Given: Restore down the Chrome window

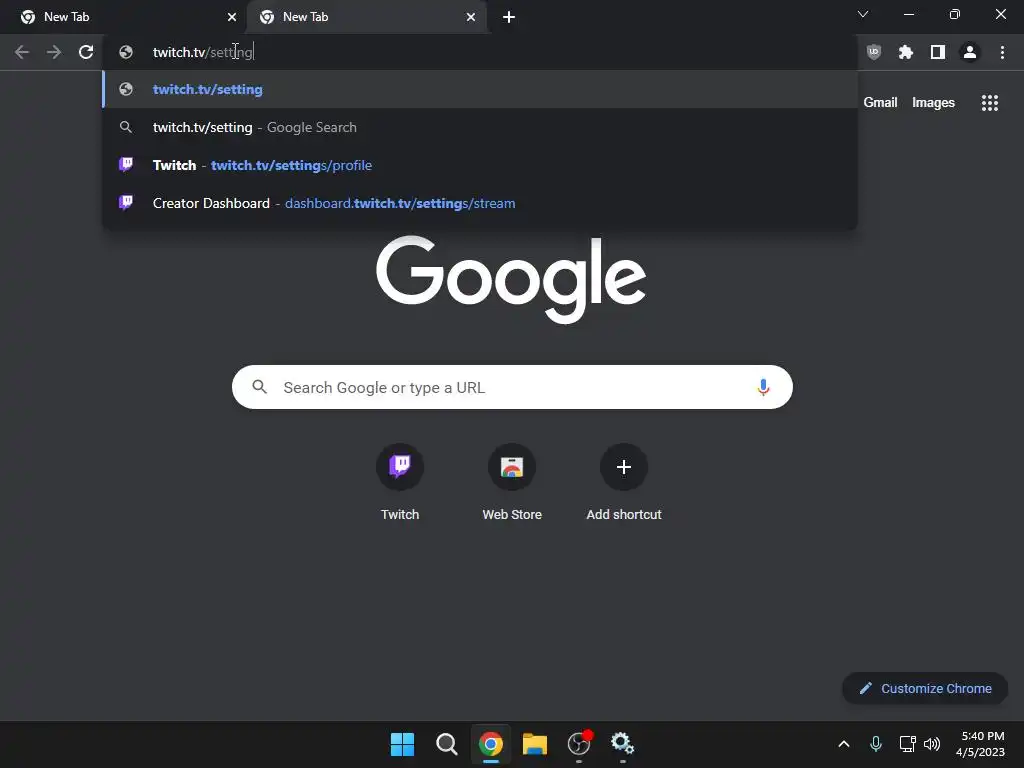Looking at the screenshot, I should (955, 14).
